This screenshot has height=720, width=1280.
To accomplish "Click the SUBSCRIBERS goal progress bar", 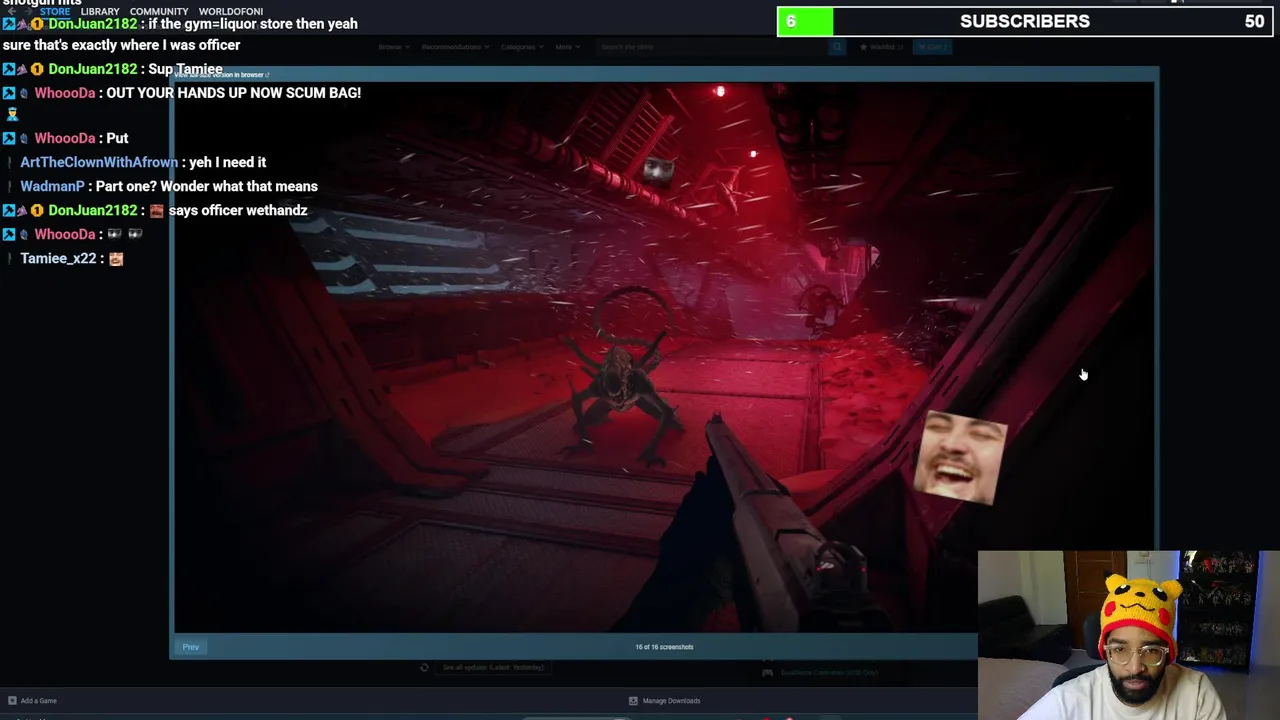I will click(1025, 21).
